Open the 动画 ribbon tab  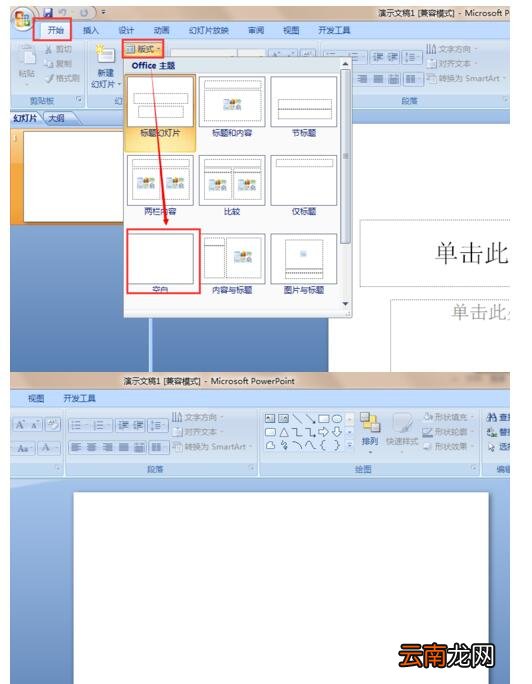161,30
